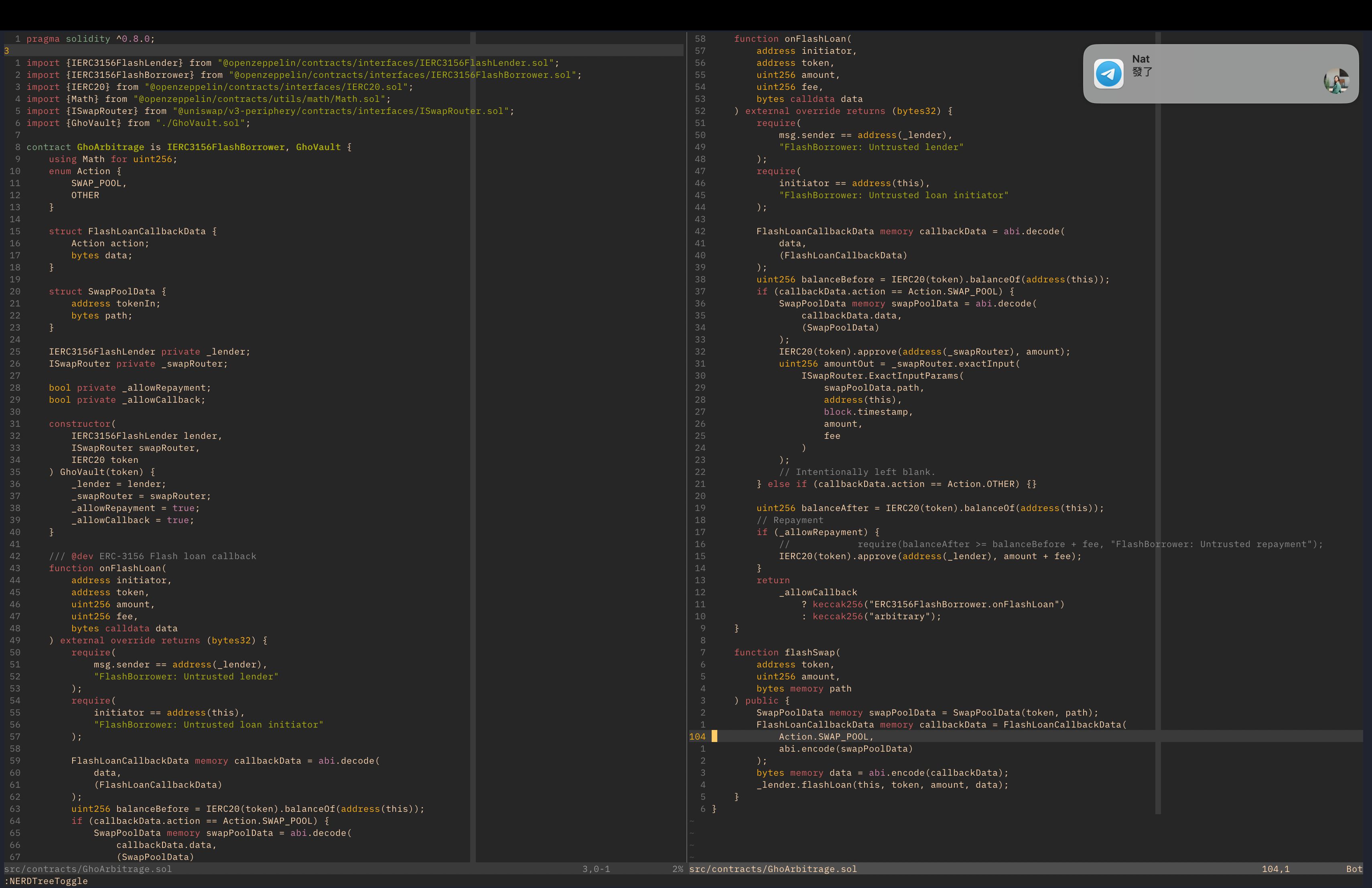The image size is (1372, 888).
Task: Click the Telegram icon in the notification
Action: tap(1108, 74)
